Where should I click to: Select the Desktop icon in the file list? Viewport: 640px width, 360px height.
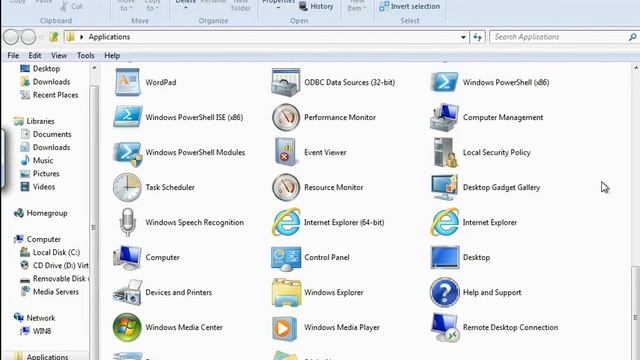click(444, 257)
